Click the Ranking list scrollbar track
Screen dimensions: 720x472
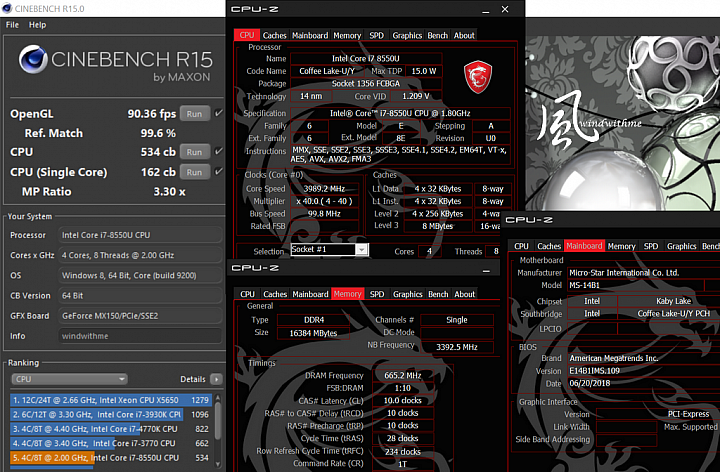tap(218, 449)
